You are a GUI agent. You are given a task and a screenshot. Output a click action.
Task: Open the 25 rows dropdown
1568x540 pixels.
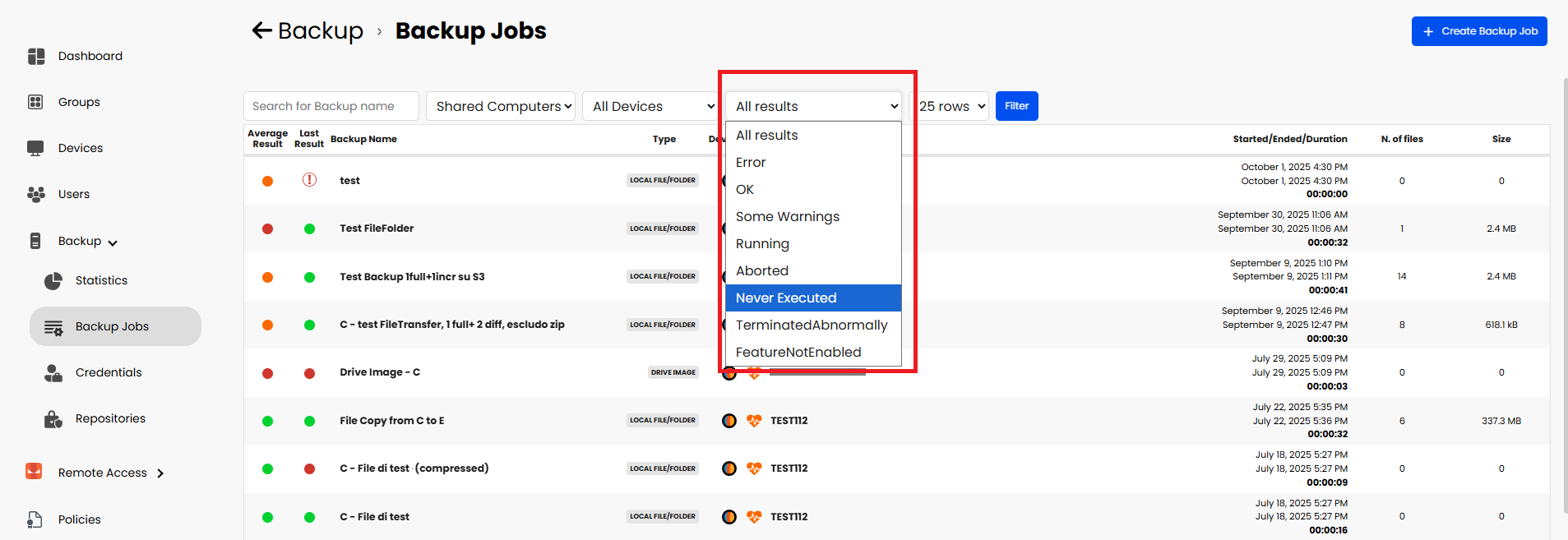coord(951,106)
